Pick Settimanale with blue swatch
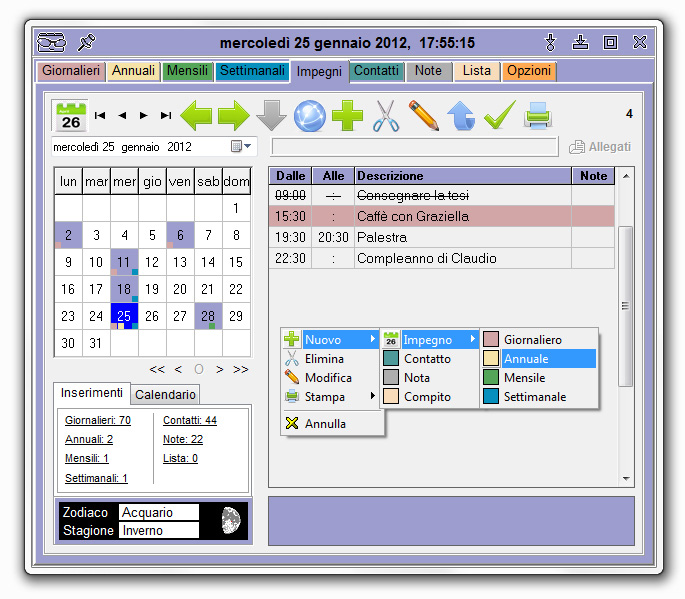This screenshot has width=685, height=599. pyautogui.click(x=539, y=397)
